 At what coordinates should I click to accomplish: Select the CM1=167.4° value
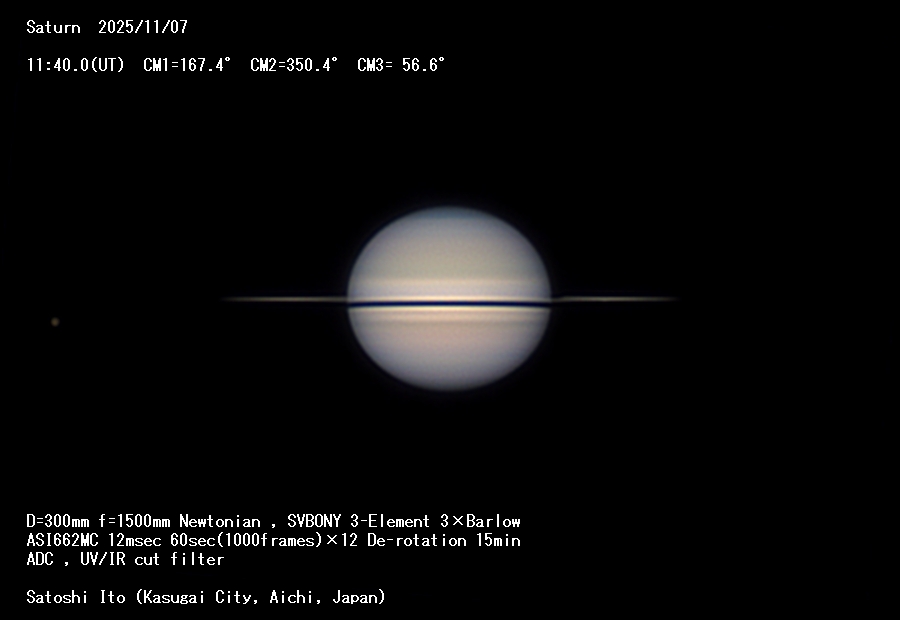[x=187, y=65]
